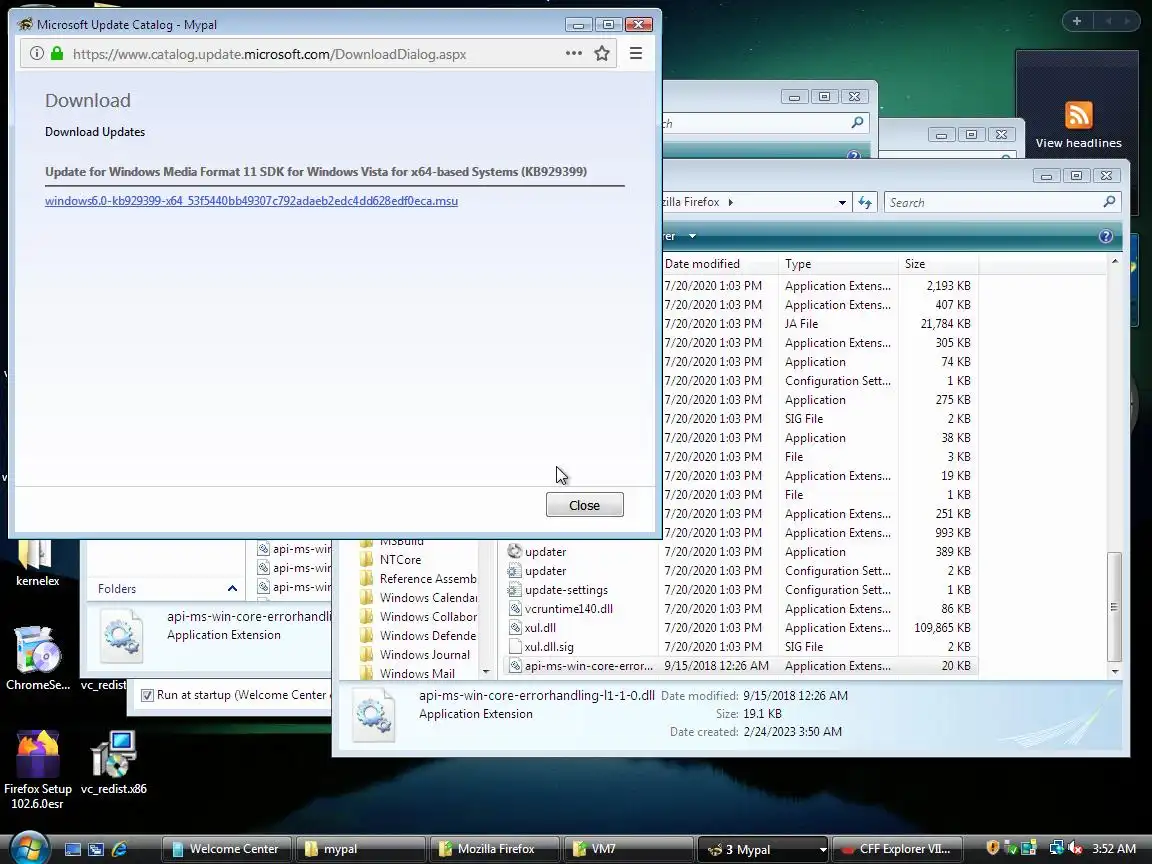
Task: Click the Close button in Download dialog
Action: click(585, 505)
